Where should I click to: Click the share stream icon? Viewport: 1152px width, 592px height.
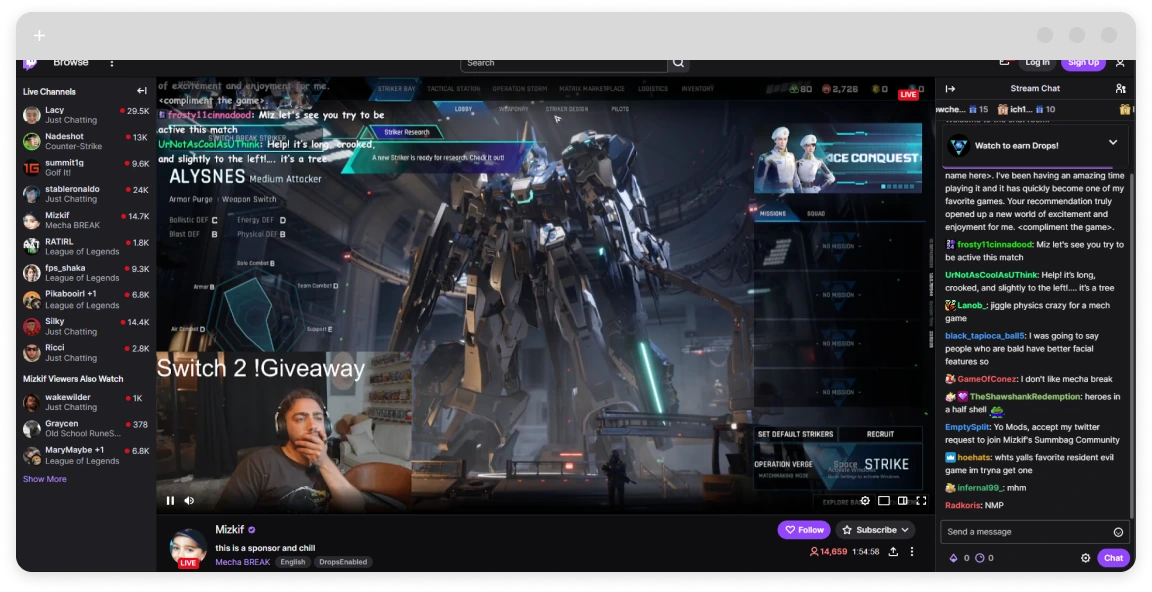coord(893,552)
